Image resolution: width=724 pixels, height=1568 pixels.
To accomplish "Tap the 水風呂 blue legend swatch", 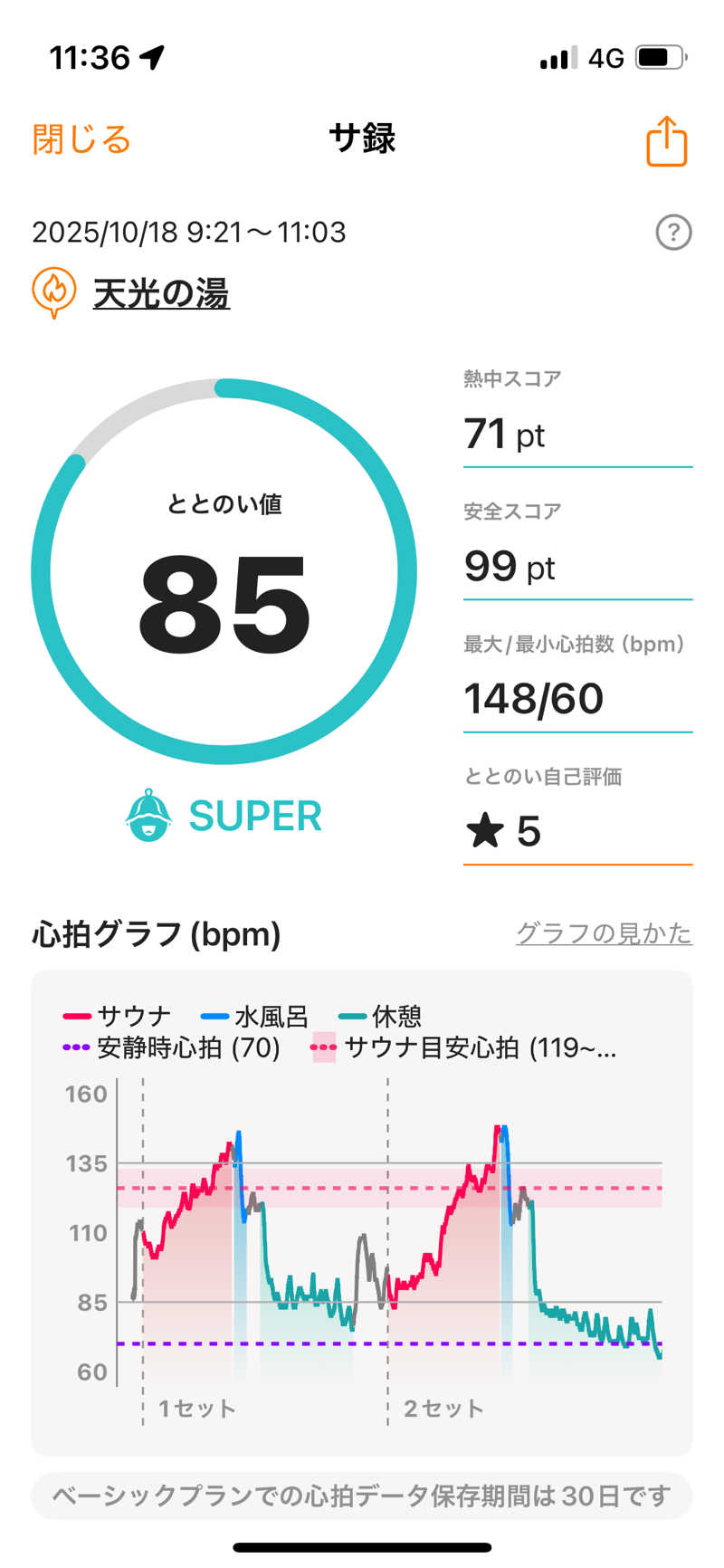I will [x=214, y=1017].
